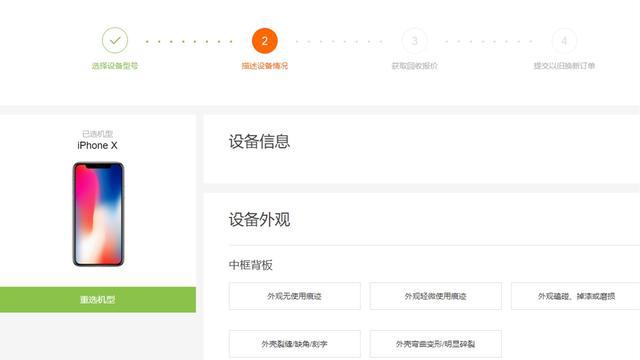Expand the 设备信息 section header
This screenshot has width=640, height=360.
click(x=259, y=142)
